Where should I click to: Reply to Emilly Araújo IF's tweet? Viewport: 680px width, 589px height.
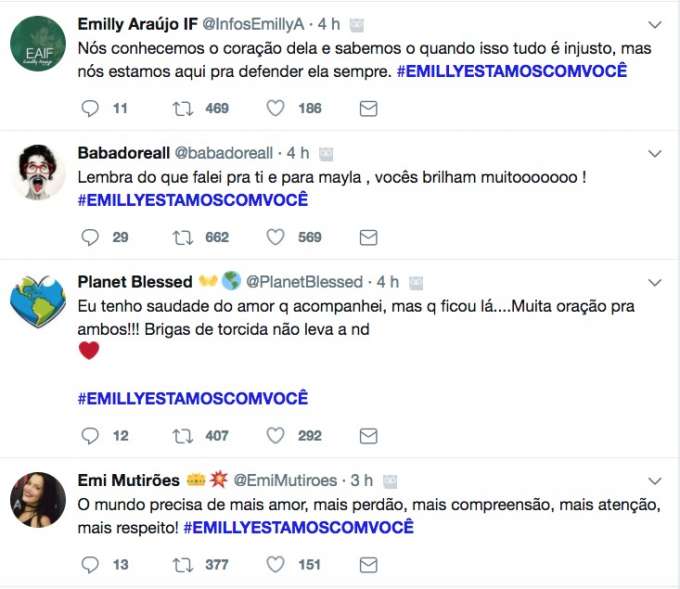point(89,108)
